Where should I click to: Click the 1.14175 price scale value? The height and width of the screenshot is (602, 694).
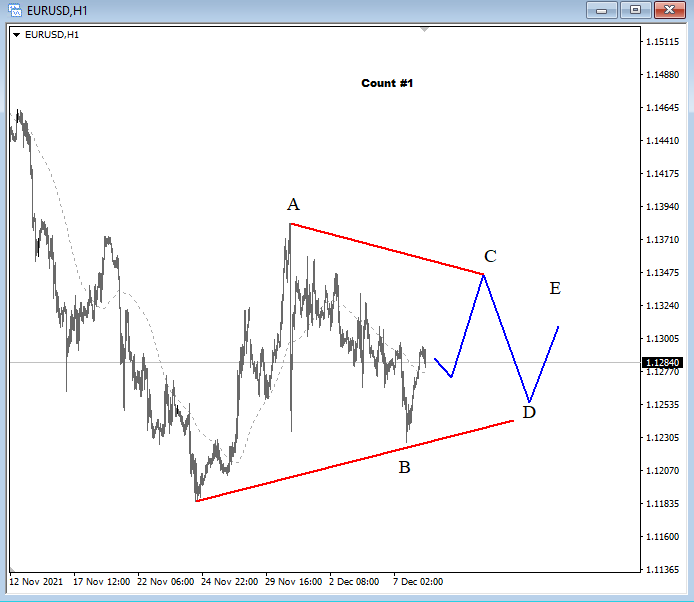(662, 174)
